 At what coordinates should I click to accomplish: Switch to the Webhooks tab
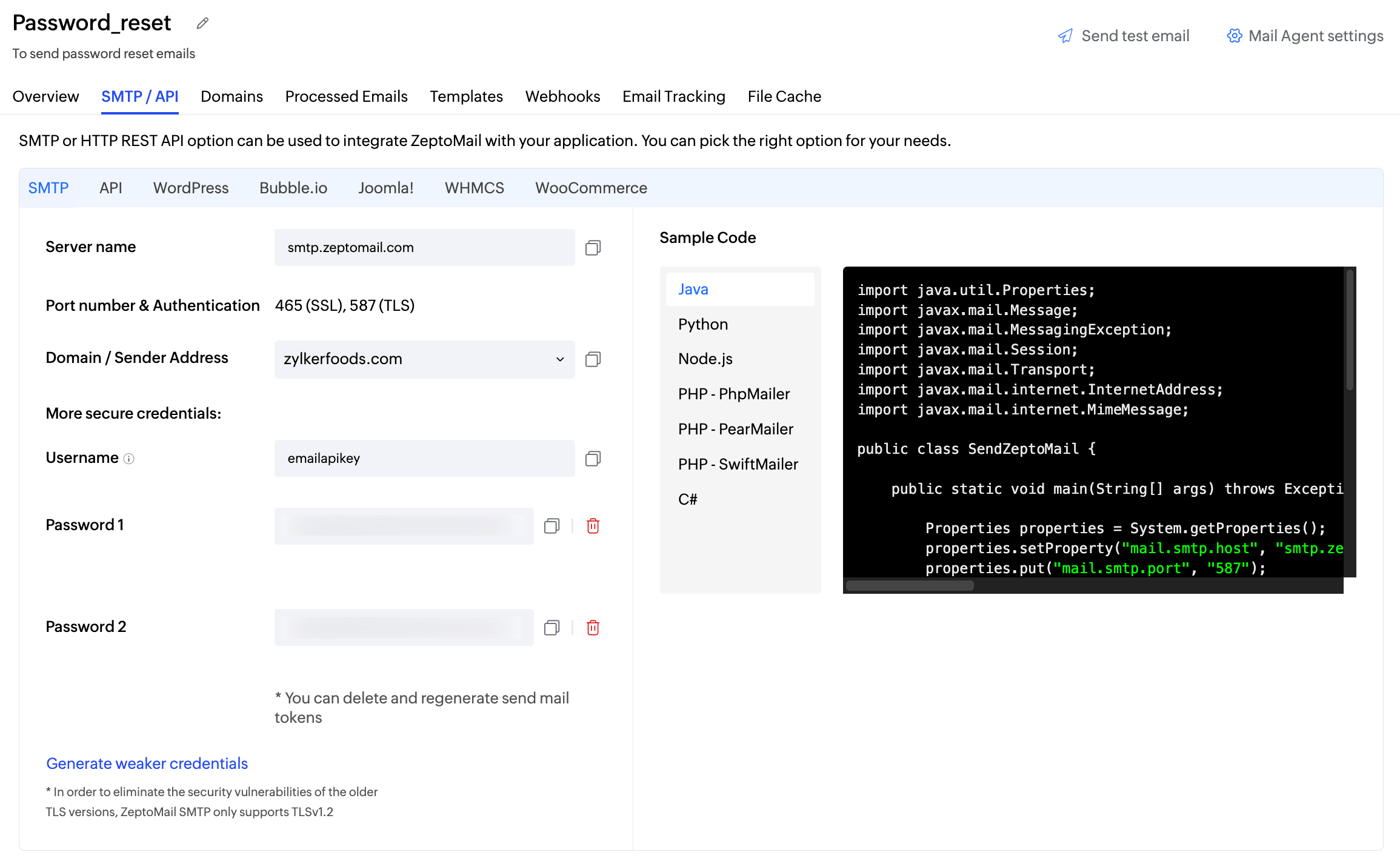click(x=562, y=96)
